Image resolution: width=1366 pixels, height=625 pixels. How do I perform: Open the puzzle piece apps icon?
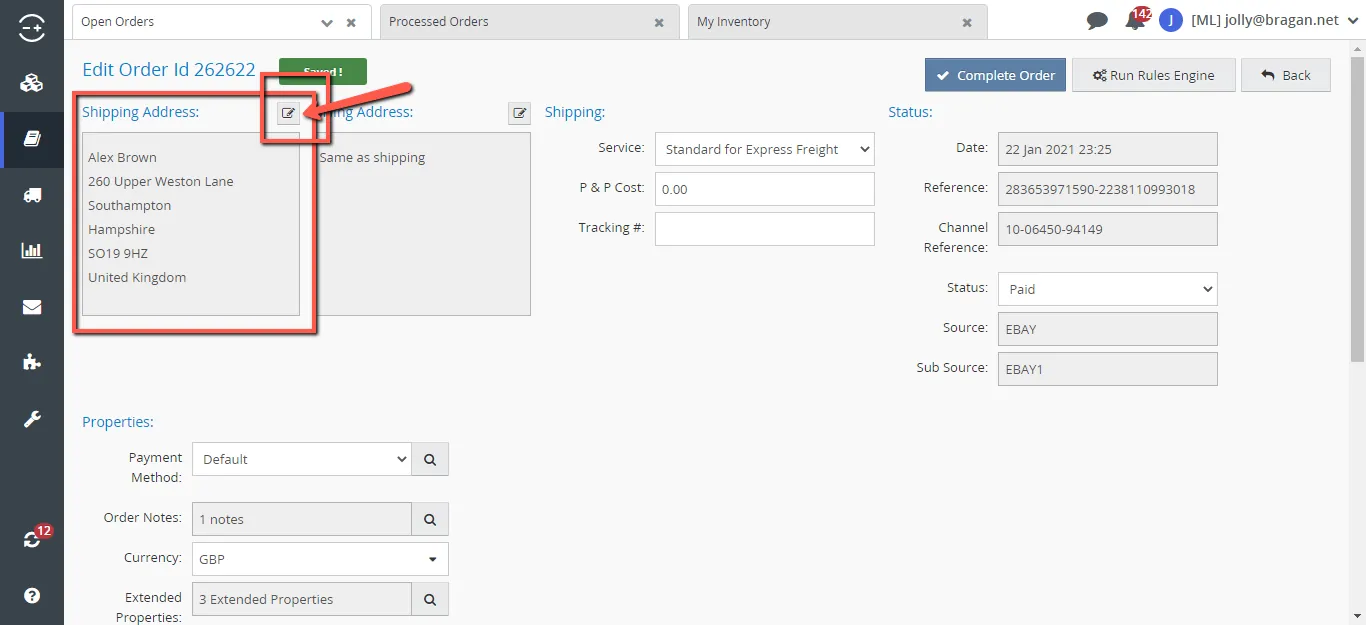(x=32, y=363)
